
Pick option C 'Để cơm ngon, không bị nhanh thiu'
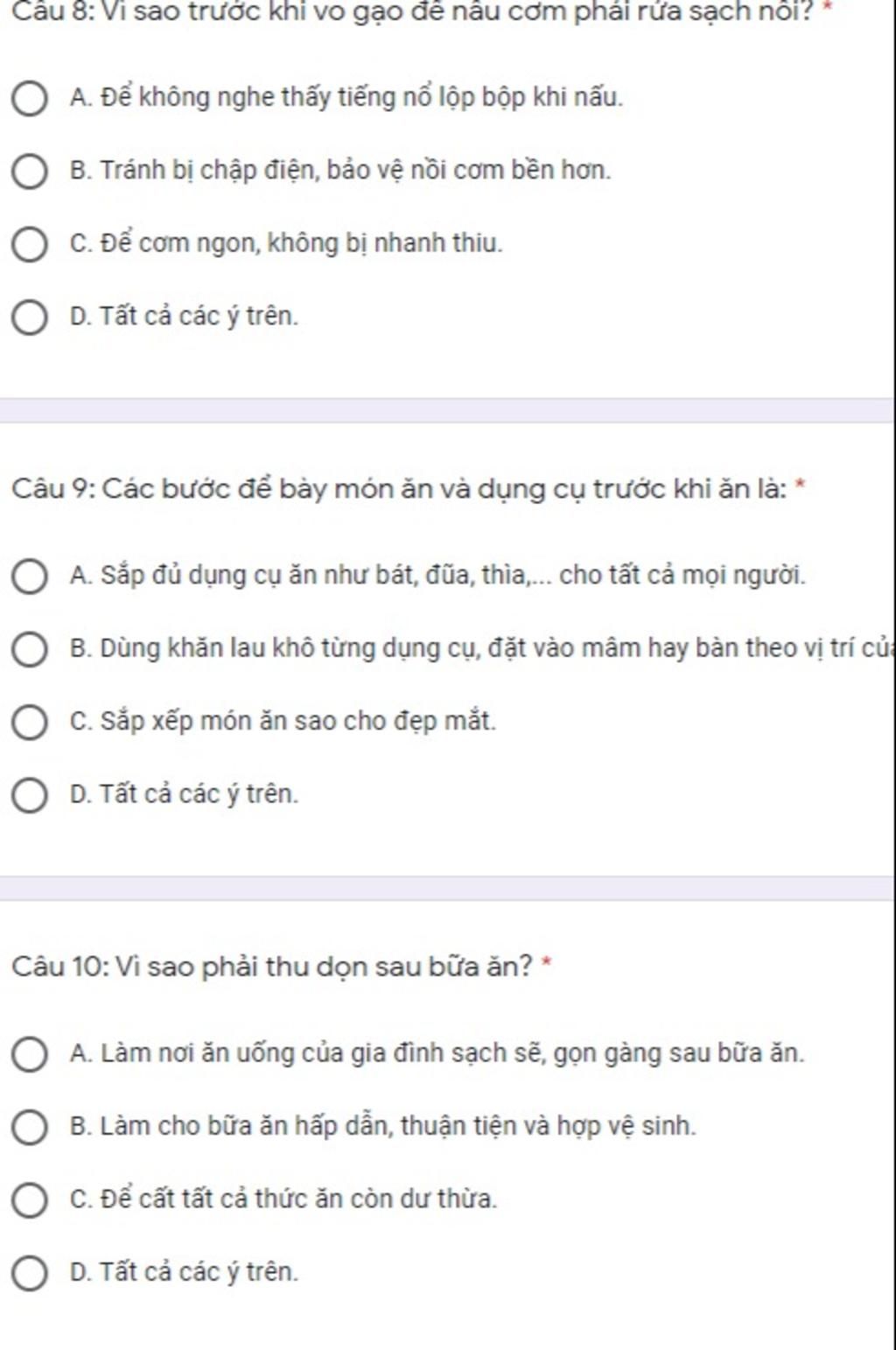coord(29,244)
